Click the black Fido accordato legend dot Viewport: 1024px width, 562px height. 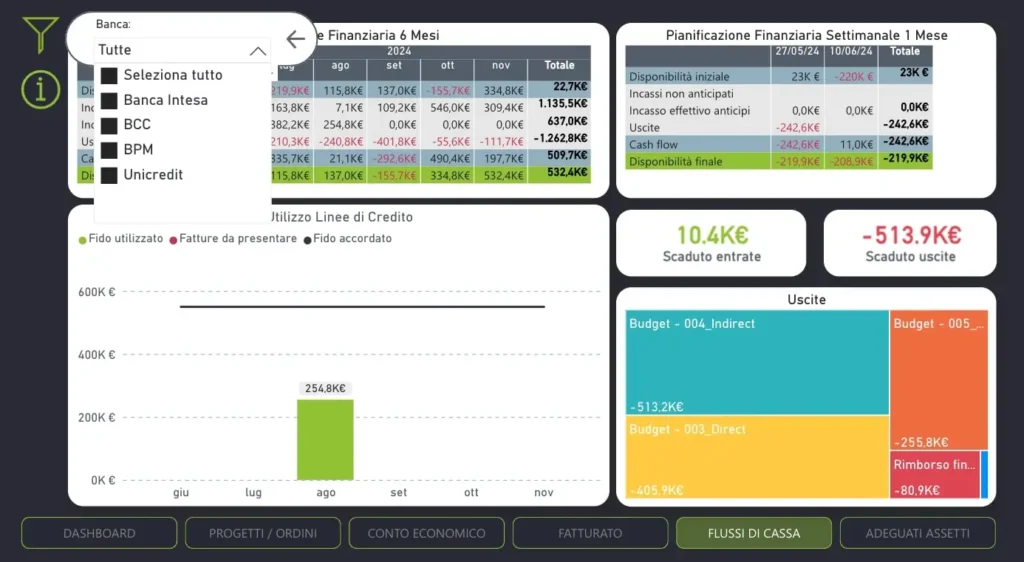point(307,240)
